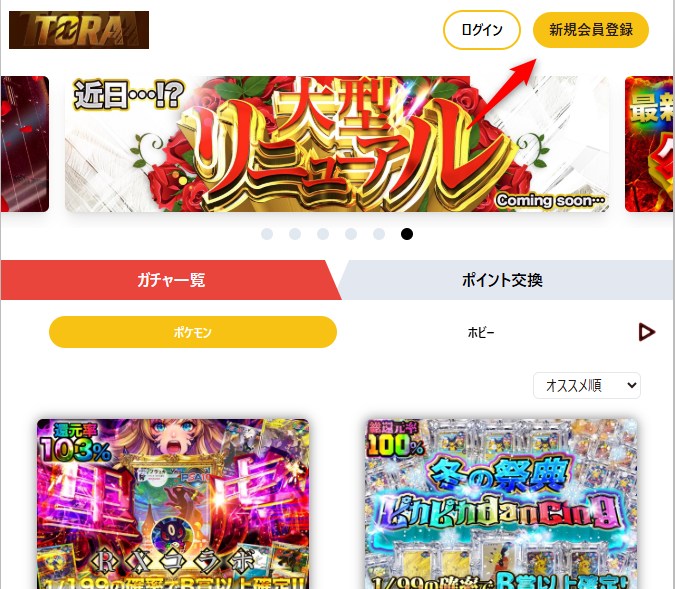Select the ホビー category

point(481,332)
